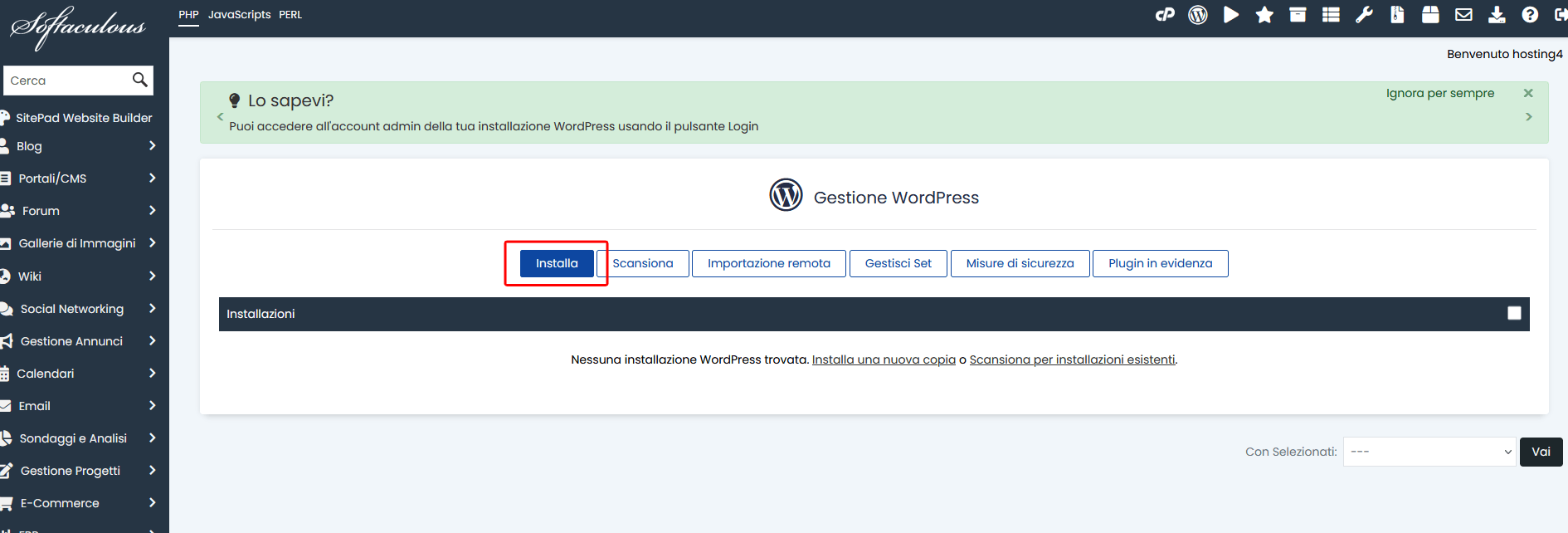Show the previous tip with left arrow
1568x533 pixels.
pyautogui.click(x=220, y=117)
